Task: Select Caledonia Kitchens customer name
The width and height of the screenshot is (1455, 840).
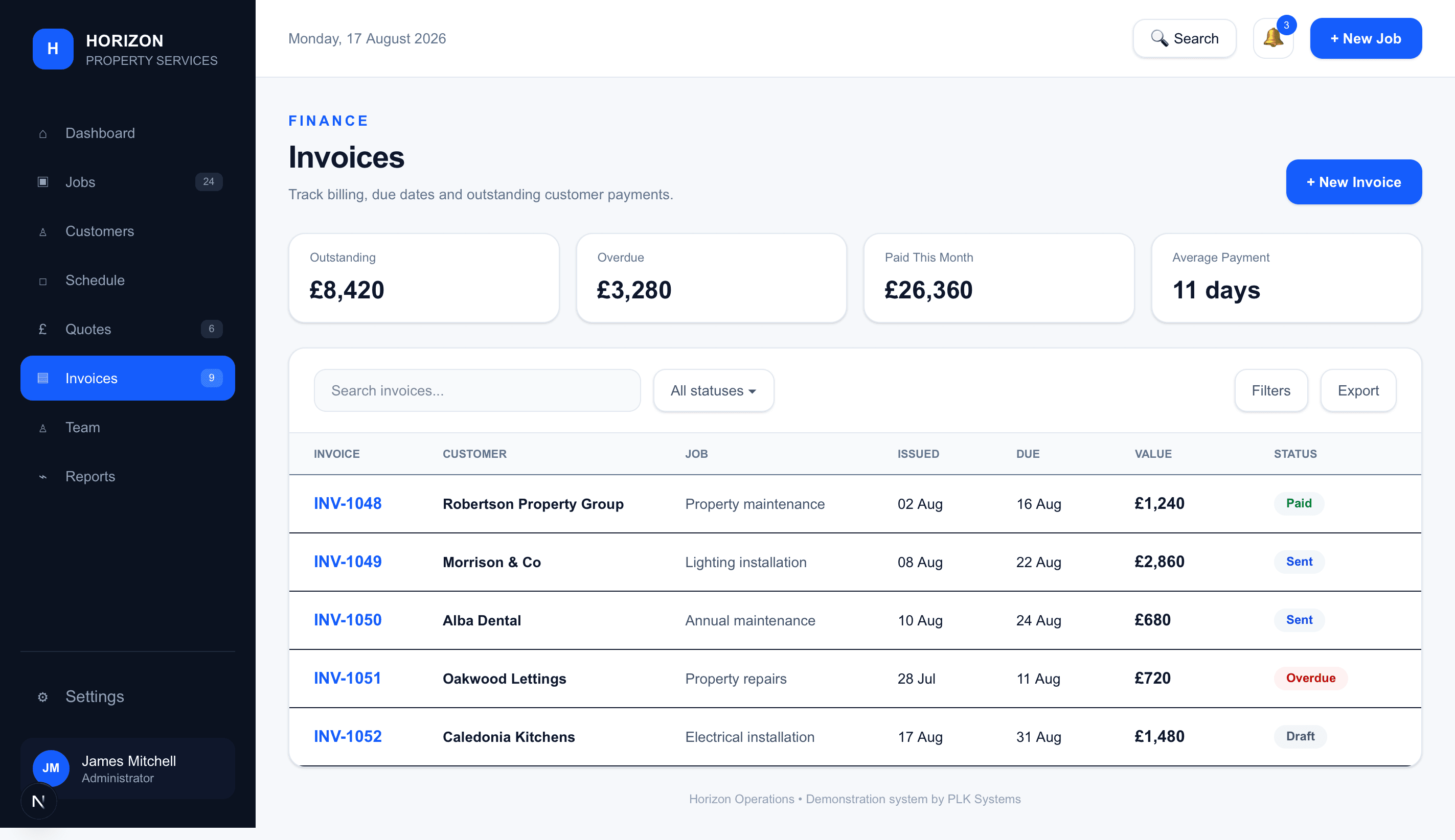Action: tap(509, 737)
